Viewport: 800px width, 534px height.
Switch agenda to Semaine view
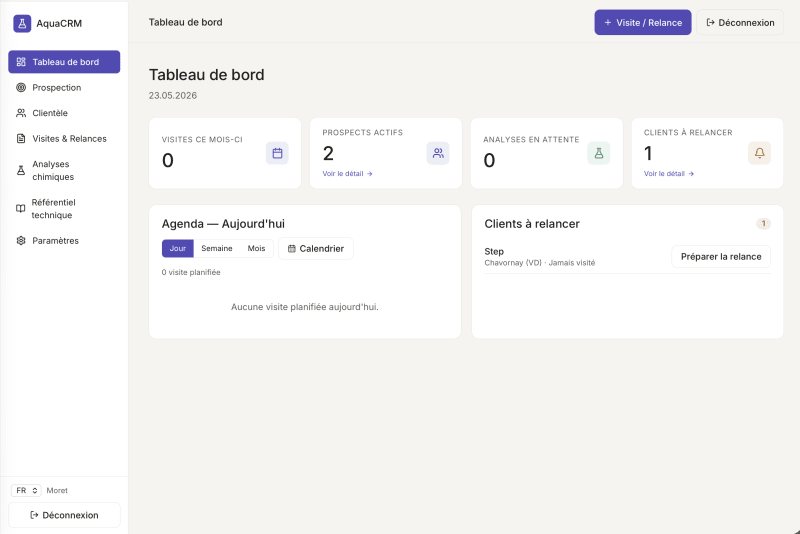[217, 248]
